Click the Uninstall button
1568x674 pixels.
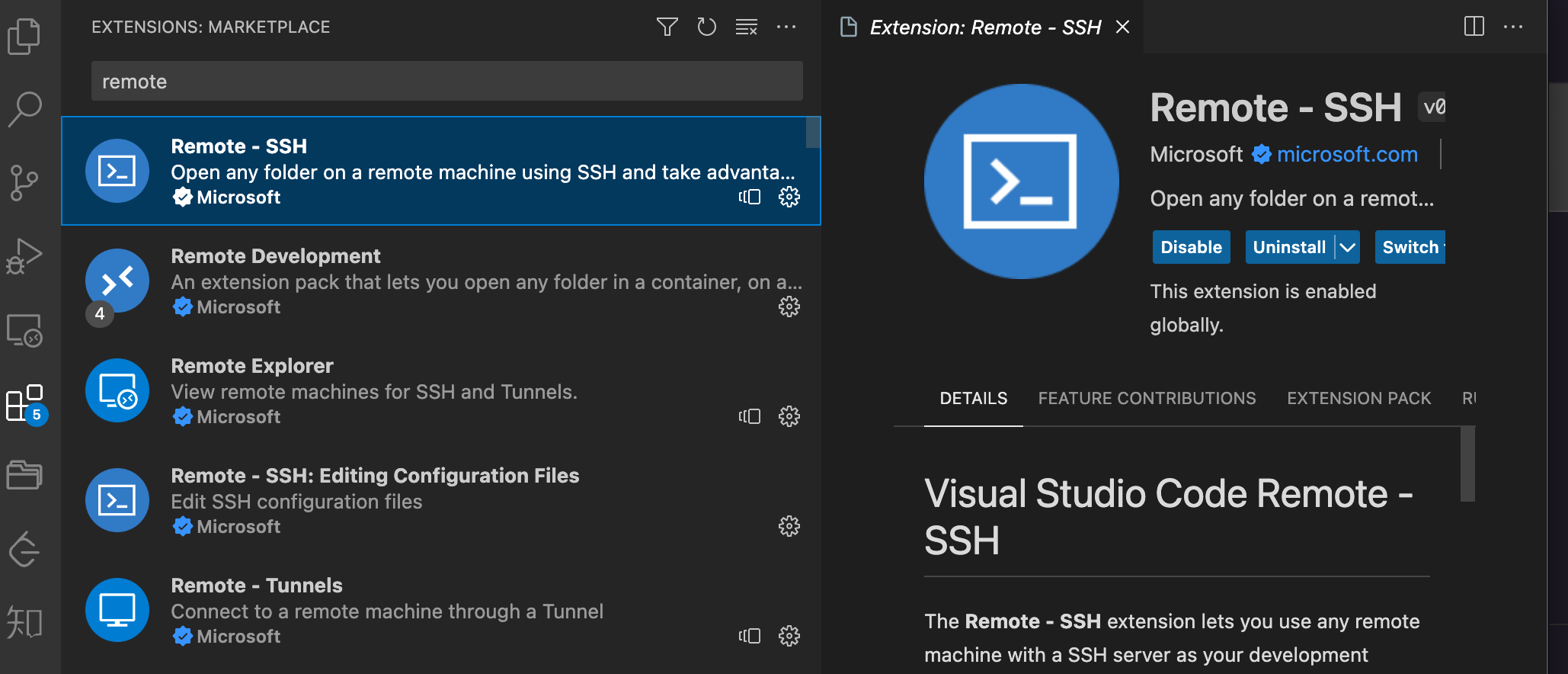1289,247
